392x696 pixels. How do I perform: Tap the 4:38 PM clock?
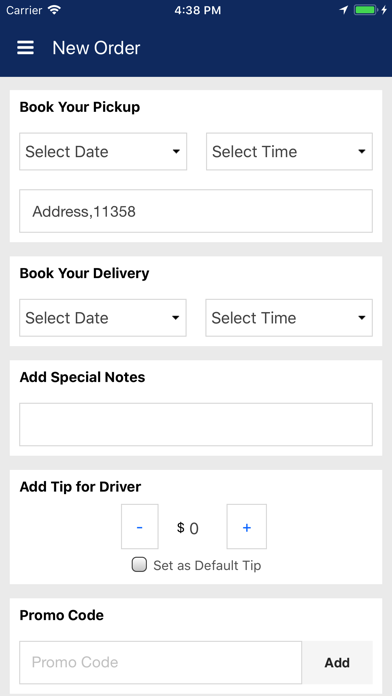tap(197, 10)
